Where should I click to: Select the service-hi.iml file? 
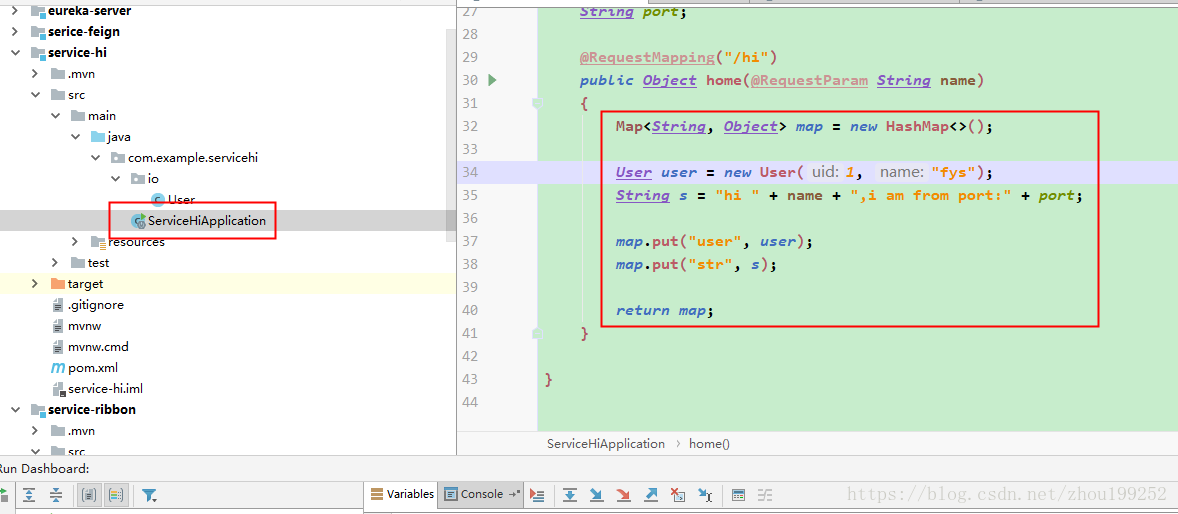tap(105, 389)
